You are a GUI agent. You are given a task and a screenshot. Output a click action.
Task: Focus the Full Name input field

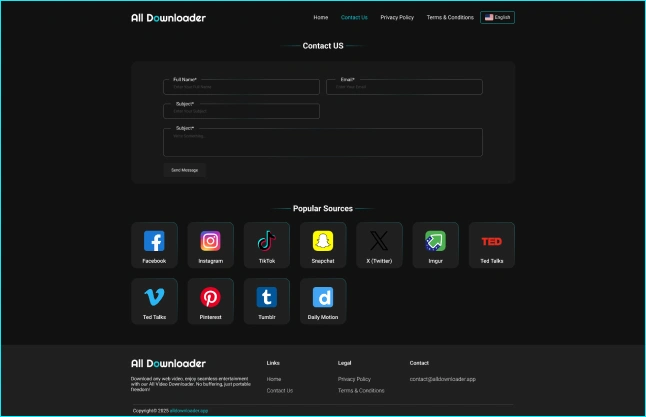[241, 87]
